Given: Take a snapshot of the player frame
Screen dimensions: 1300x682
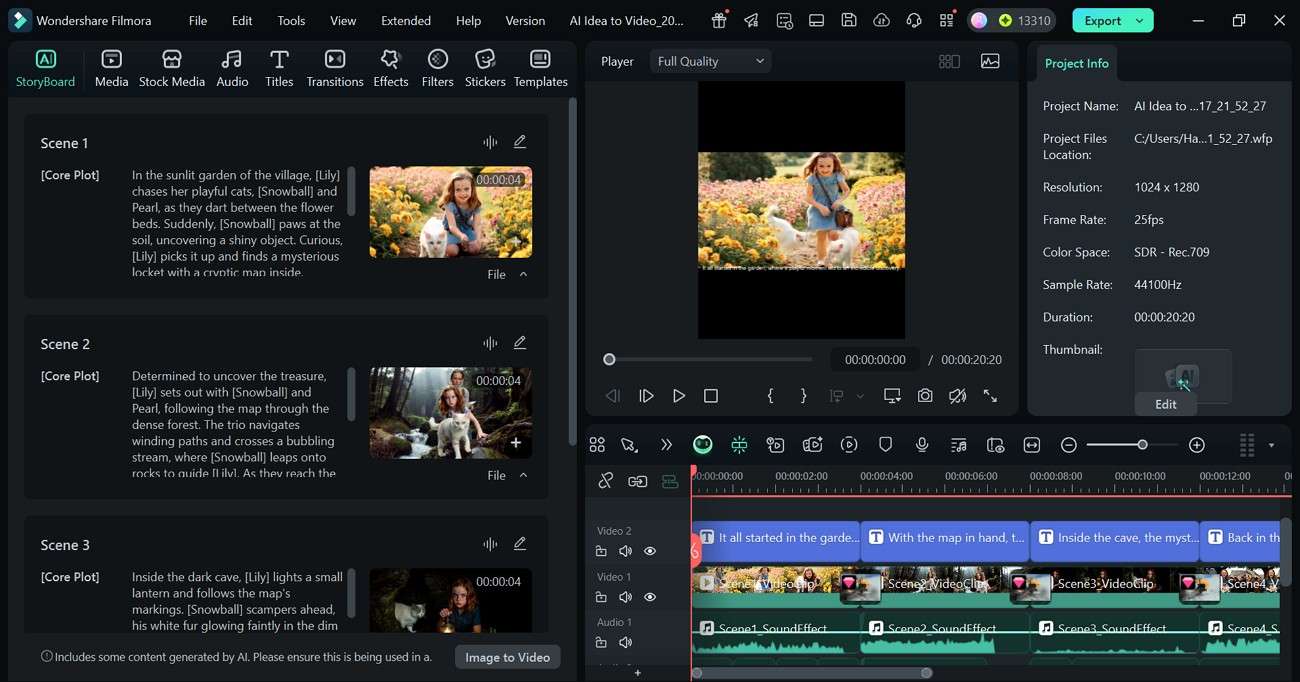Looking at the screenshot, I should (925, 396).
